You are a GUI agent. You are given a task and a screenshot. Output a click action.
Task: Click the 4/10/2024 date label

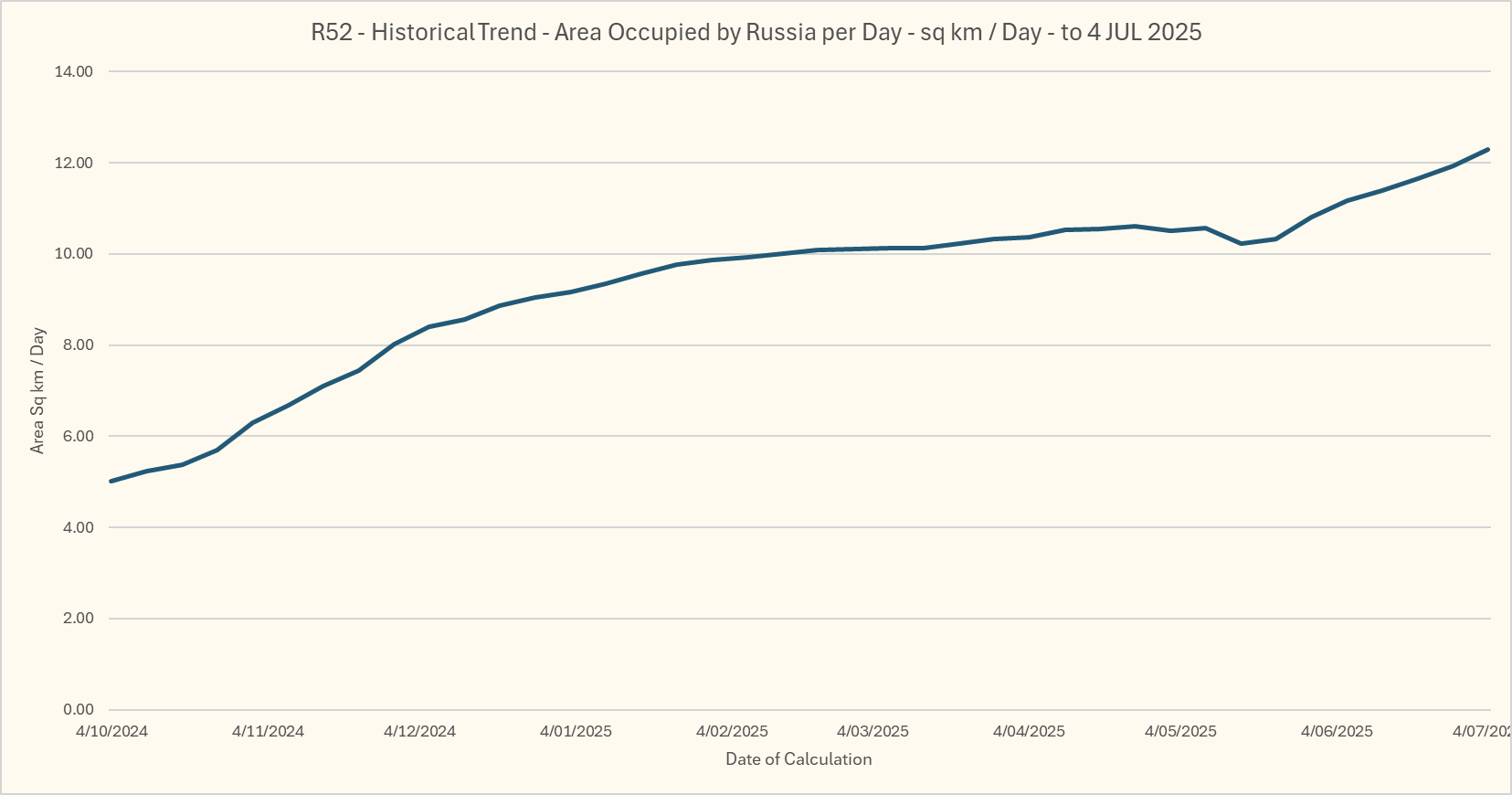[111, 732]
